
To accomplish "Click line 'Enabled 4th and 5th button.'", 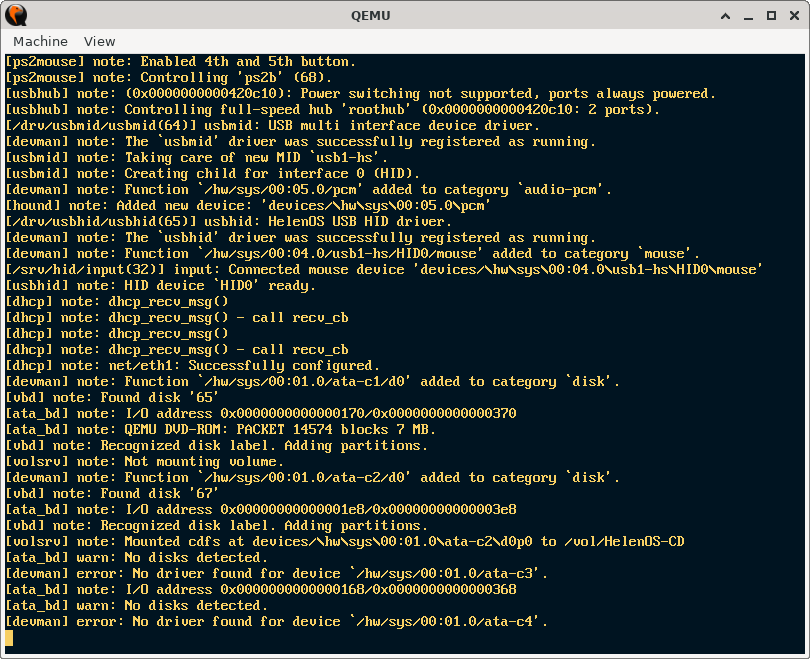I will 181,61.
